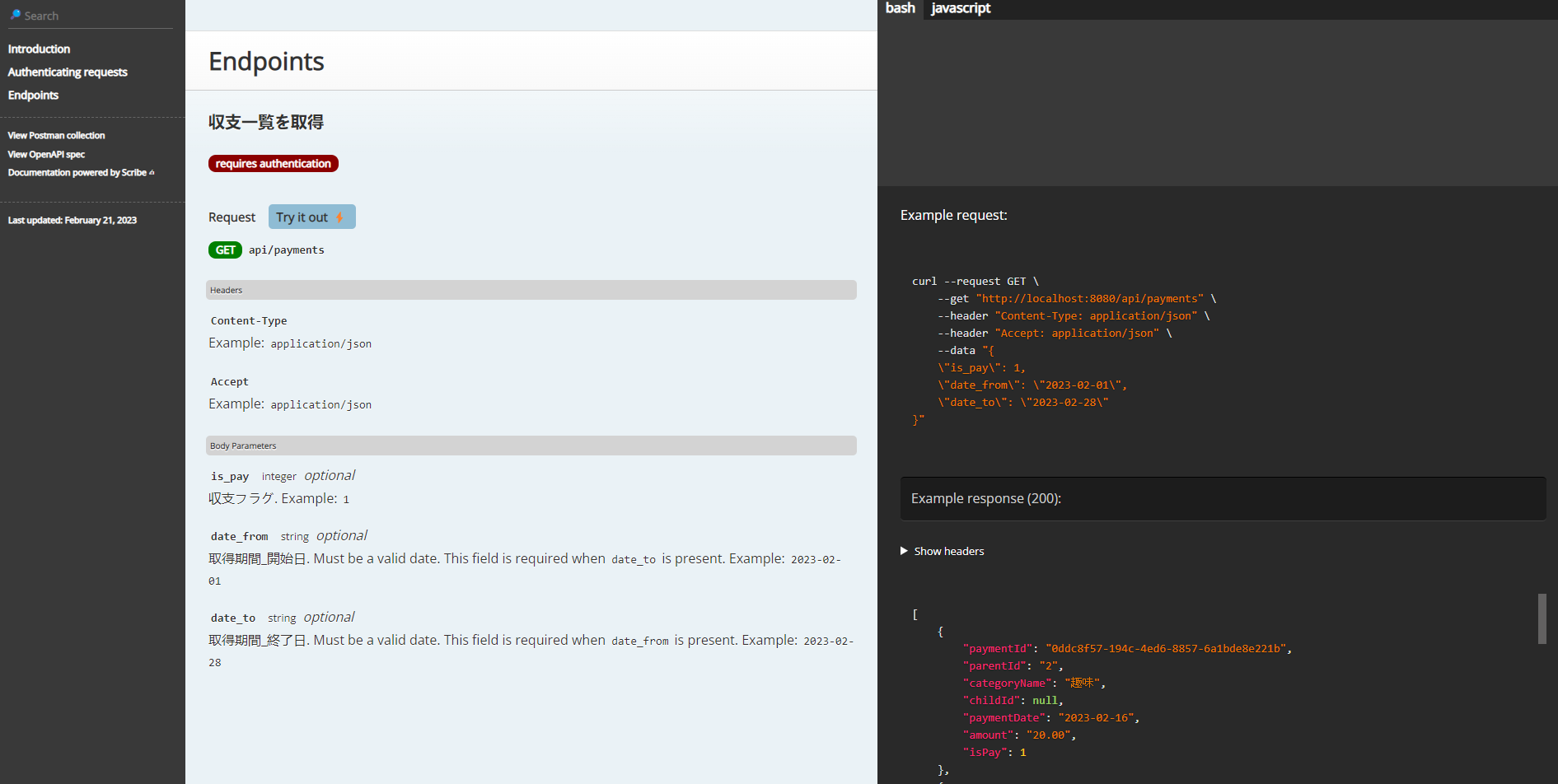This screenshot has height=784, width=1558.
Task: Click the red requires authentication badge
Action: point(273,164)
